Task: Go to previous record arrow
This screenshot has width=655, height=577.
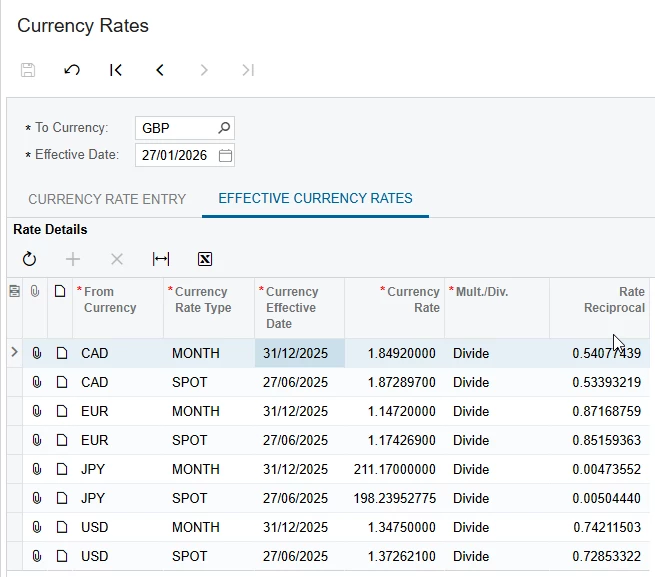Action: pos(160,70)
